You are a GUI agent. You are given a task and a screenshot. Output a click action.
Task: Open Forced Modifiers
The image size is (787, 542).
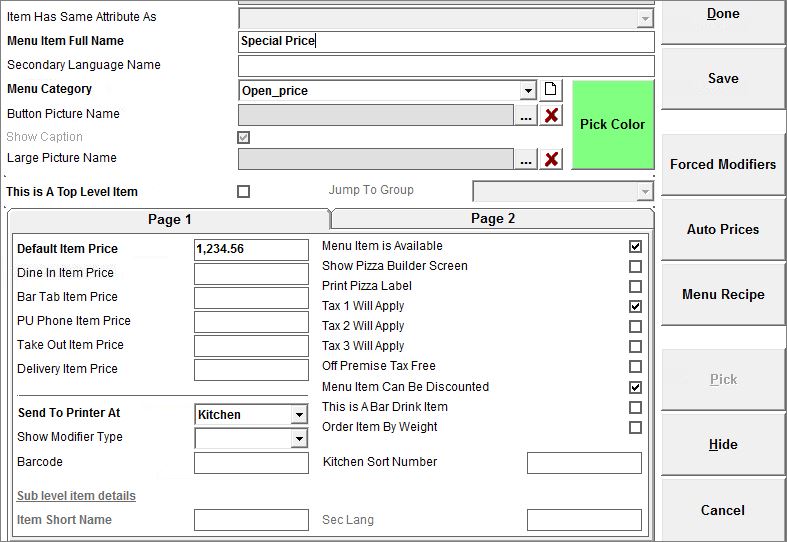point(723,164)
